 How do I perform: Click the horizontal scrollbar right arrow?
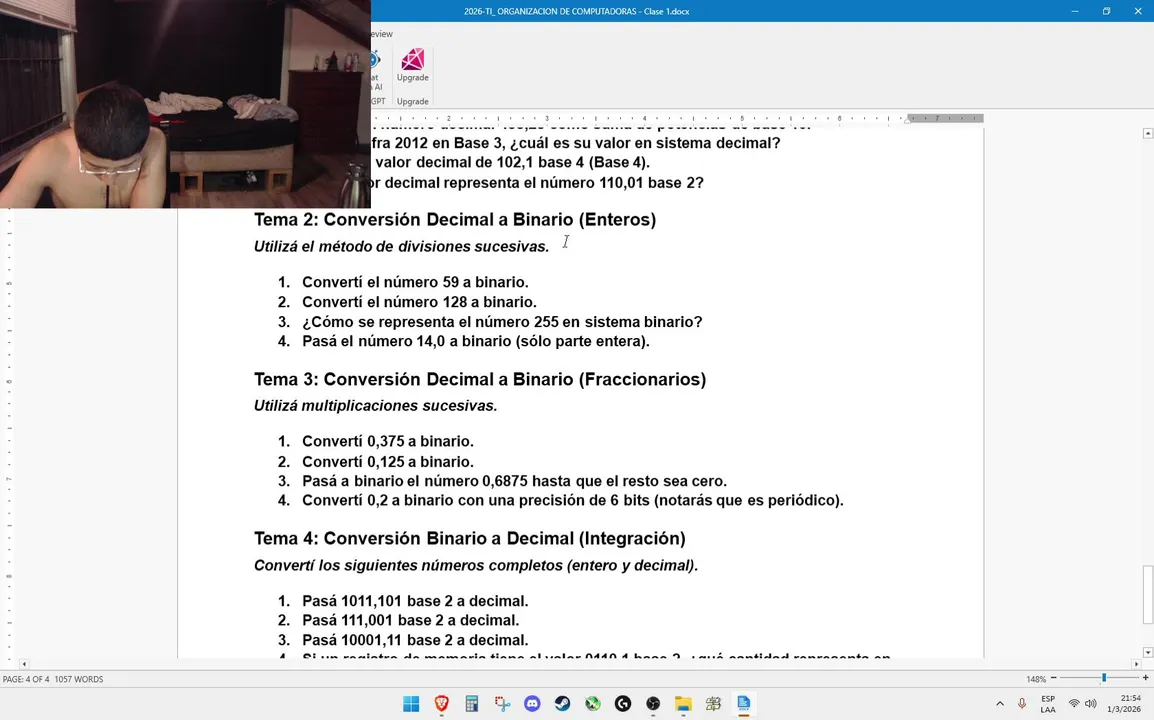coord(1137,664)
